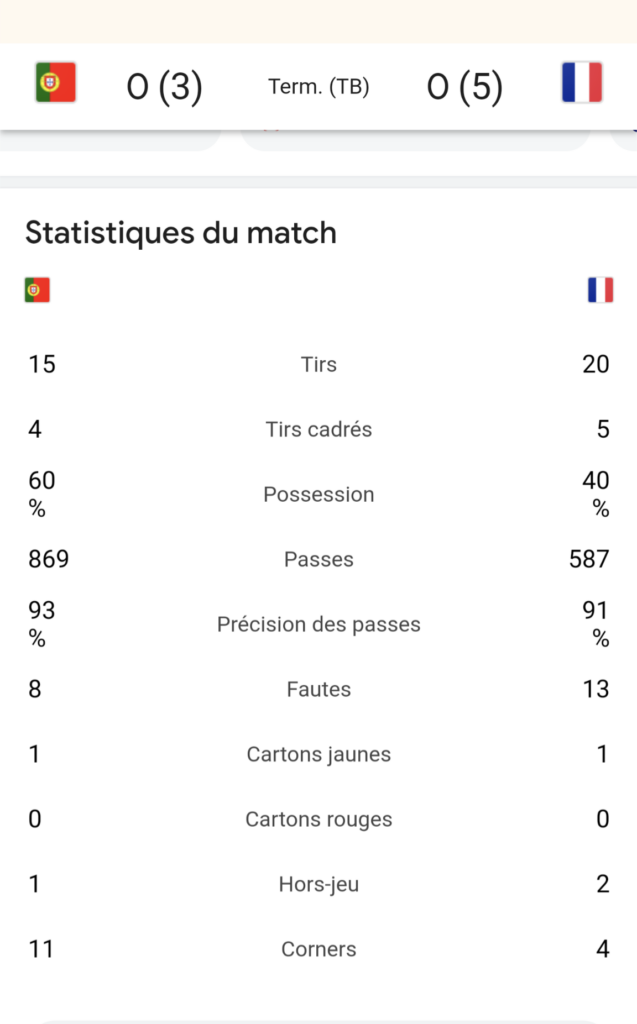Click the Hors-jeu statistic label
Image resolution: width=637 pixels, height=1024 pixels.
(319, 884)
